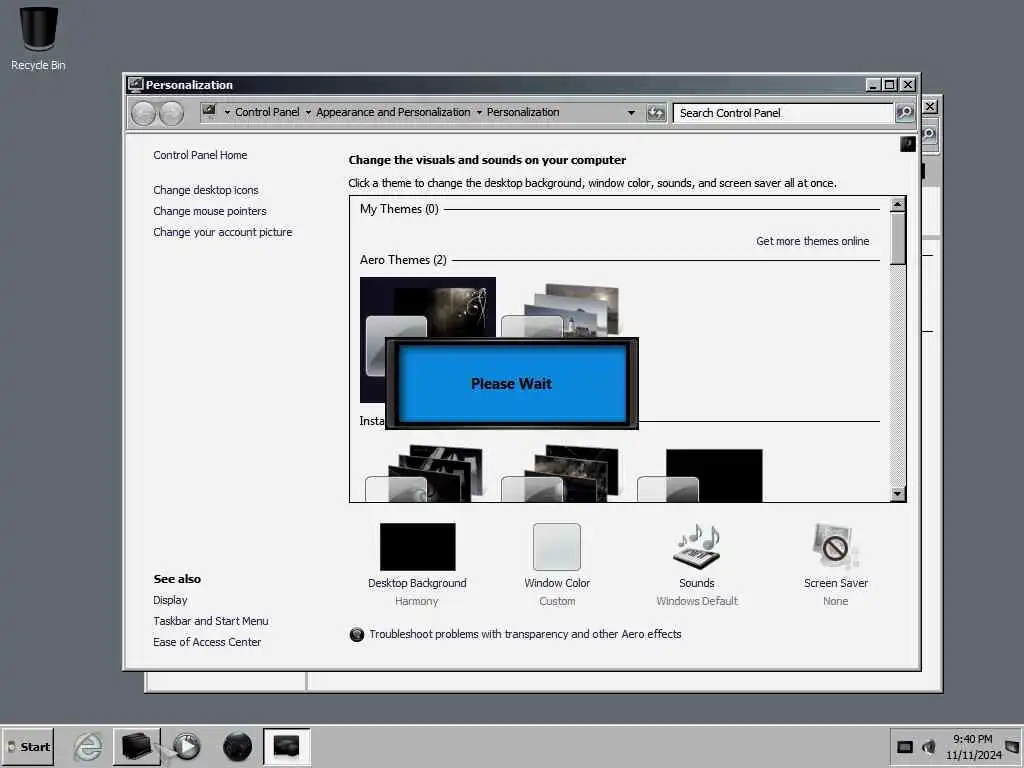Select the solid black installed theme thumbnail
The height and width of the screenshot is (768, 1024).
(x=700, y=475)
